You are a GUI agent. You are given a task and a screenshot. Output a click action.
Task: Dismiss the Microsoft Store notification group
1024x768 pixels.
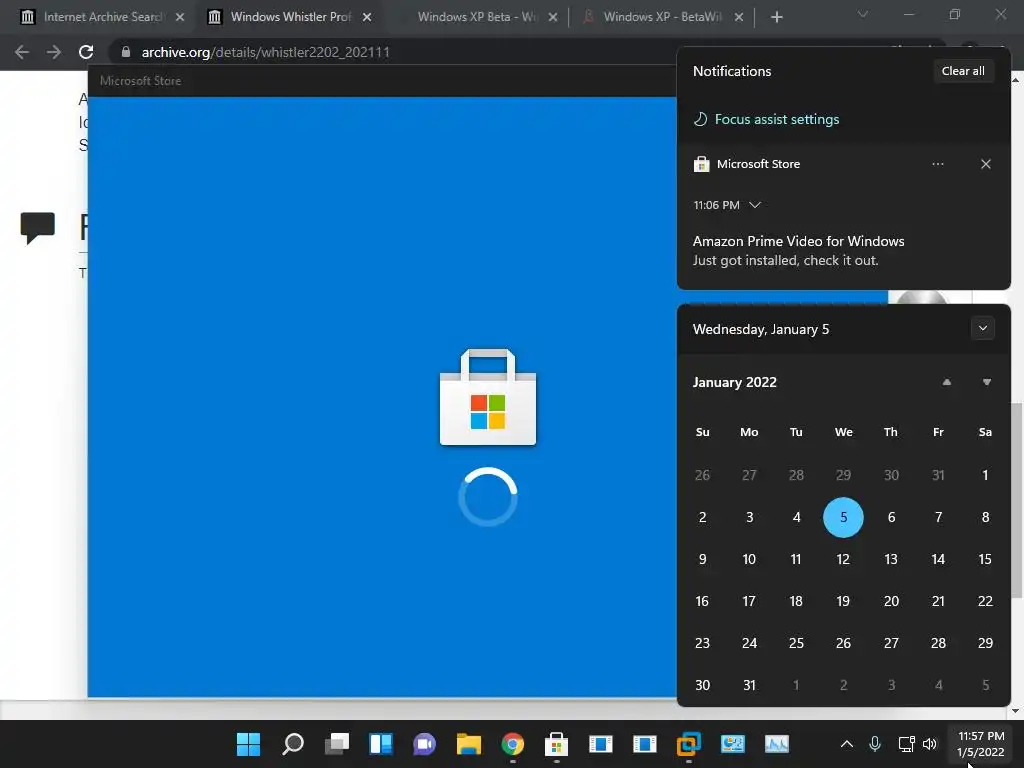pos(985,164)
